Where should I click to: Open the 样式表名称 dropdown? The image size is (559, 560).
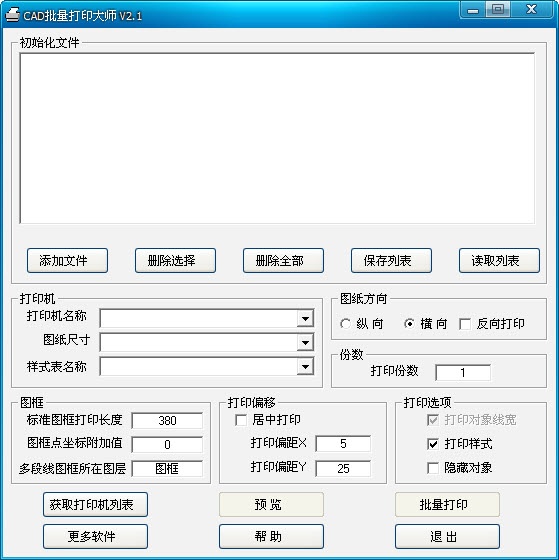pos(305,366)
